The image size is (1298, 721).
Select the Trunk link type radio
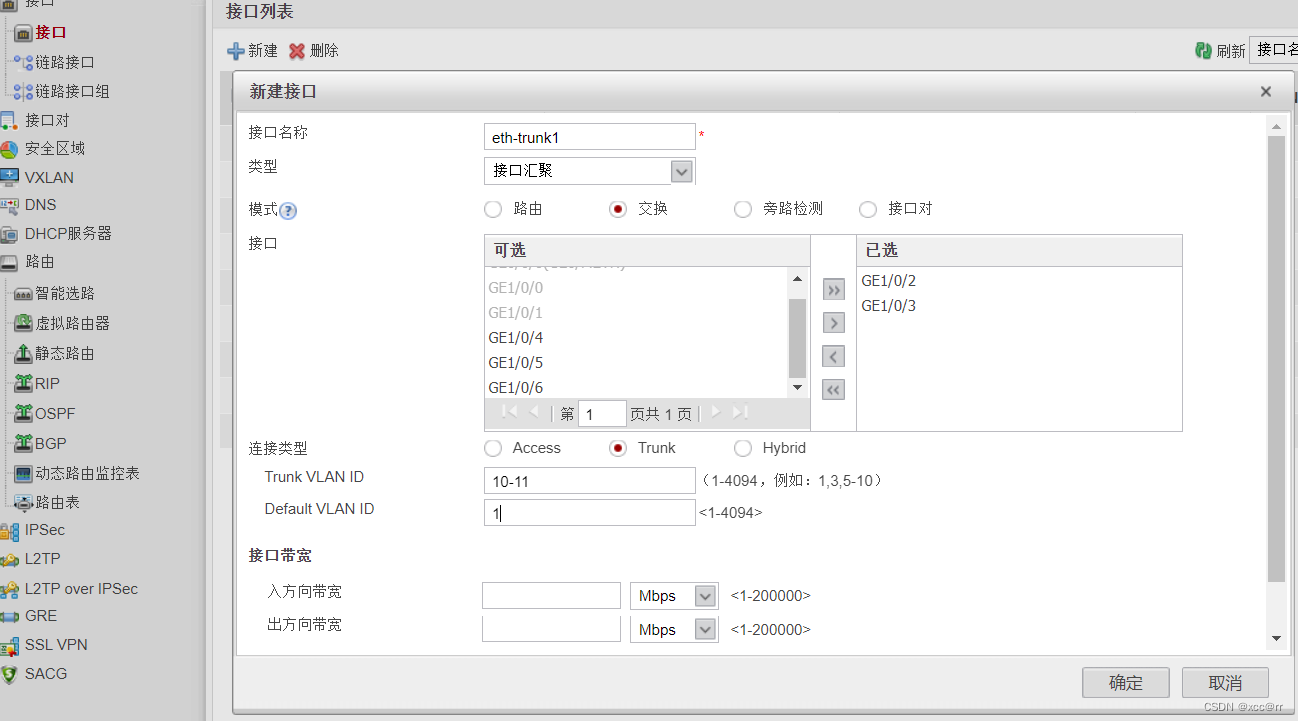[x=617, y=448]
